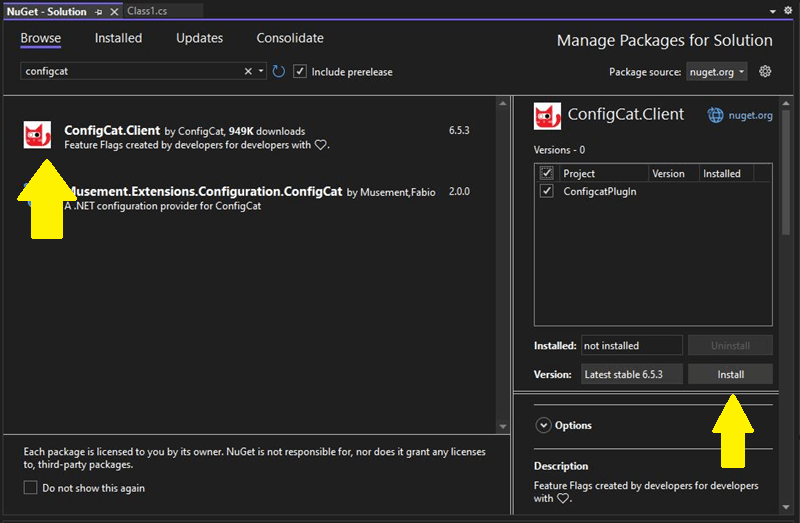Click the ConfigCat.Client logo in details pane
This screenshot has width=800, height=523.
click(x=547, y=116)
